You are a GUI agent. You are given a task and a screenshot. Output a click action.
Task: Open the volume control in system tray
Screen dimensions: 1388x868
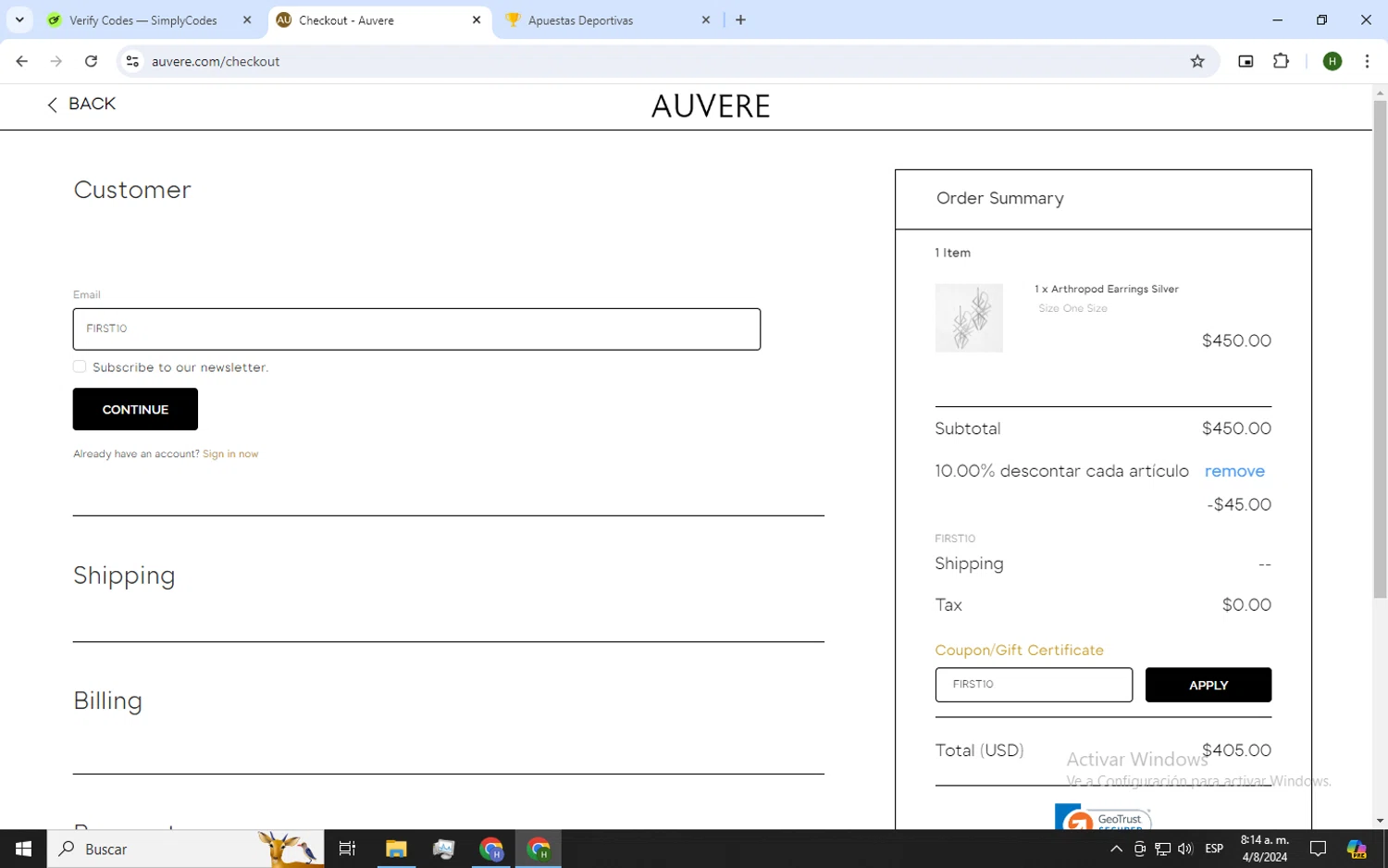[x=1185, y=849]
